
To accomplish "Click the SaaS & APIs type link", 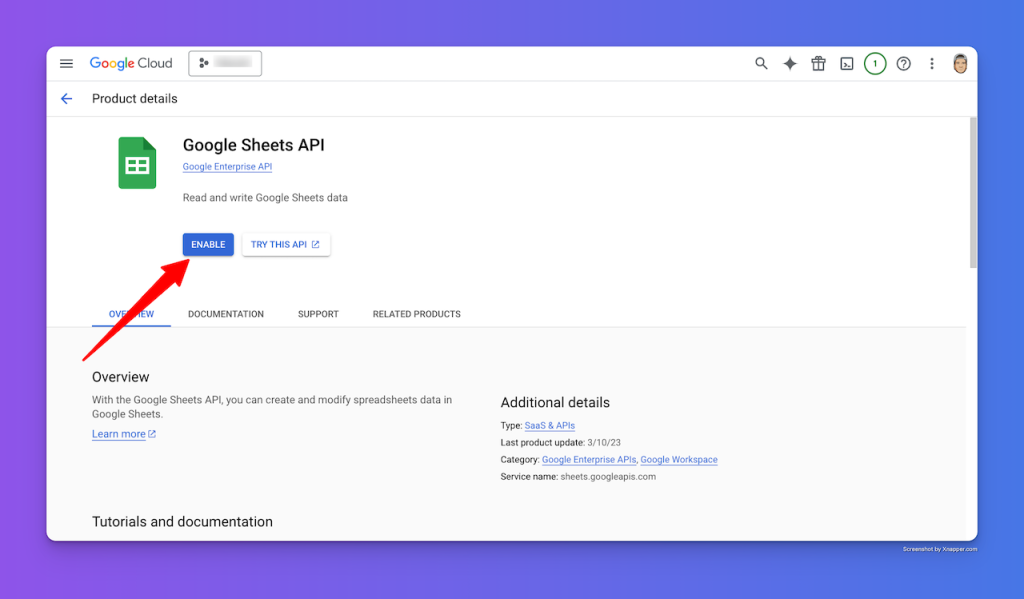I will pos(550,425).
